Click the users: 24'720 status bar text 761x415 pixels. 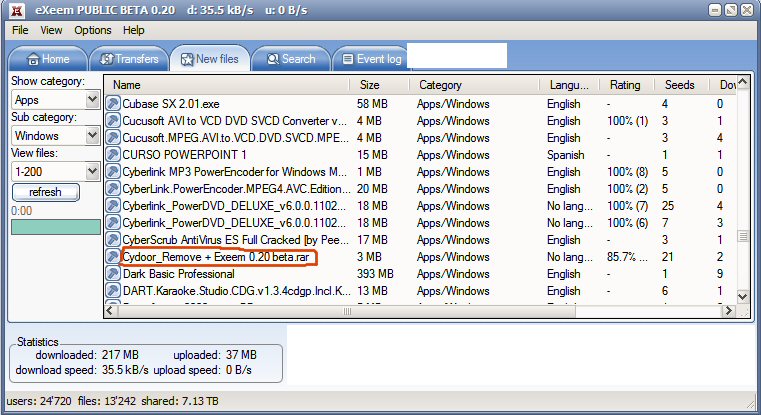click(39, 401)
